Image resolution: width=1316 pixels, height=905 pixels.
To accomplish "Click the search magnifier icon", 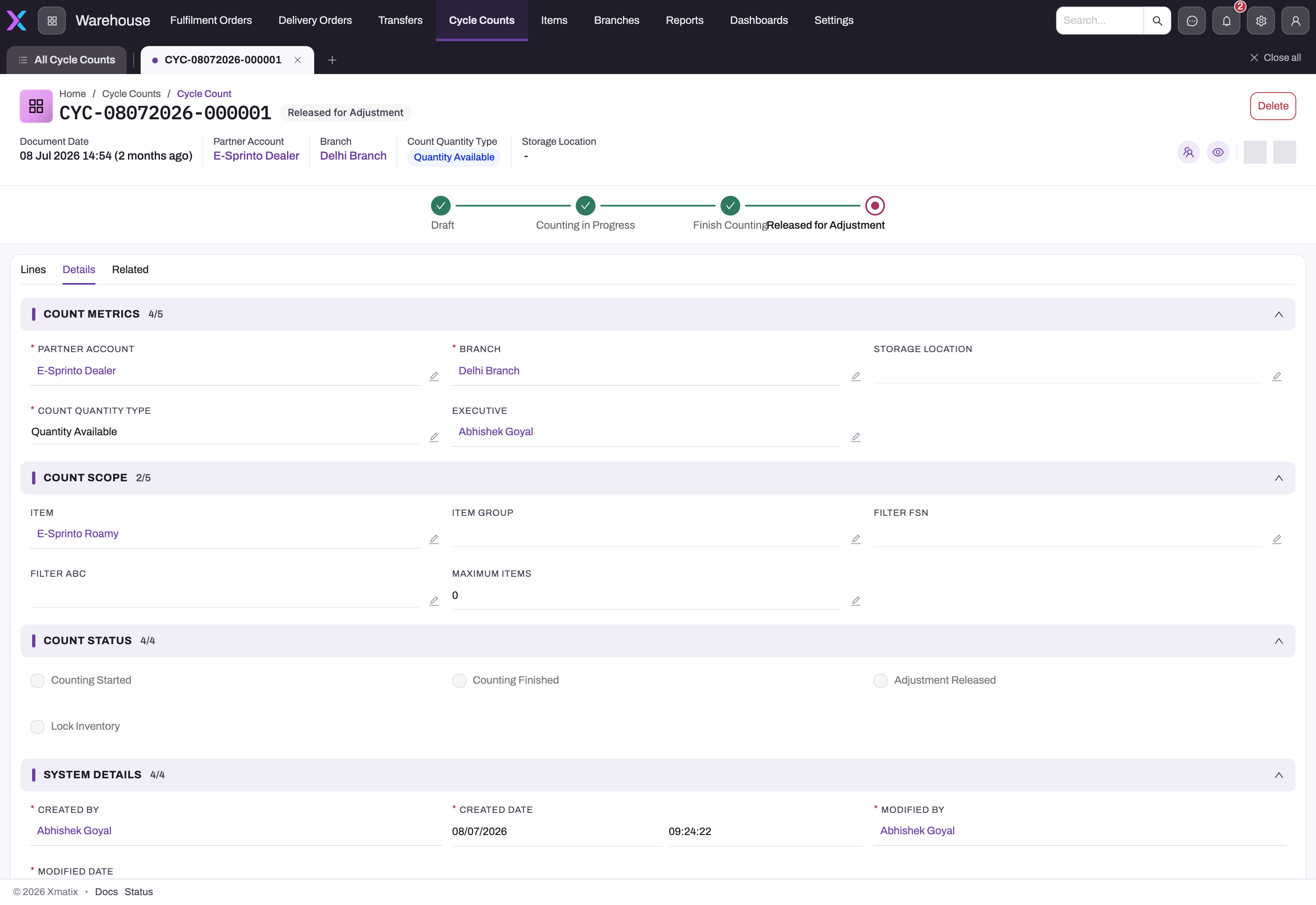I will (x=1157, y=21).
